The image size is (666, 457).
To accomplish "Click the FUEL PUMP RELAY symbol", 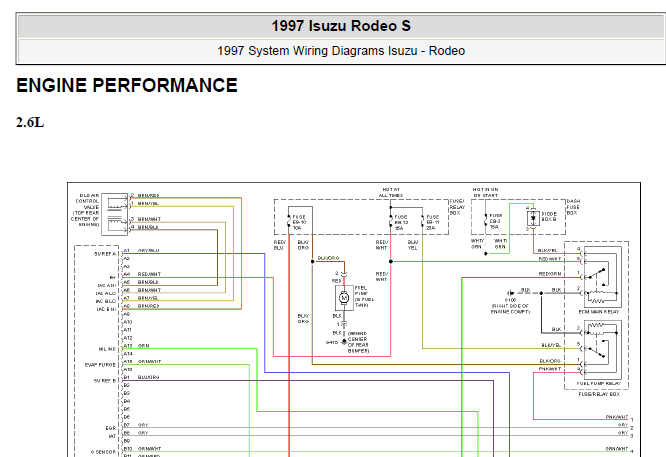I will 602,350.
